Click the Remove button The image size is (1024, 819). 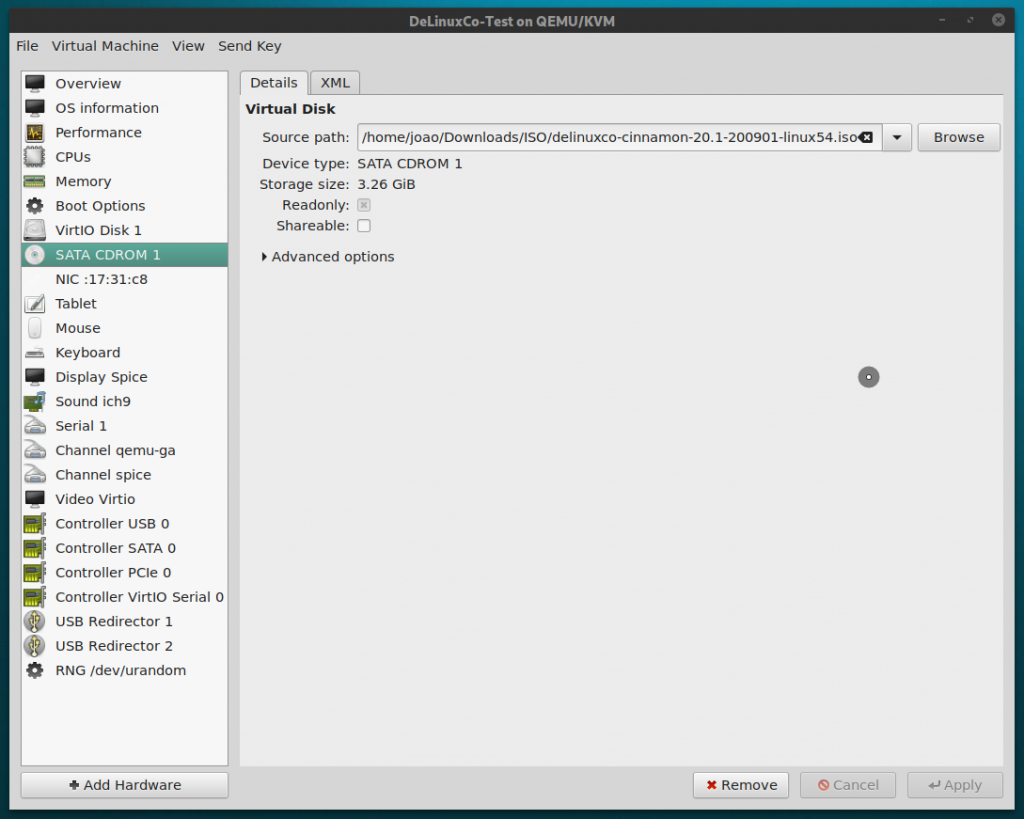(740, 785)
